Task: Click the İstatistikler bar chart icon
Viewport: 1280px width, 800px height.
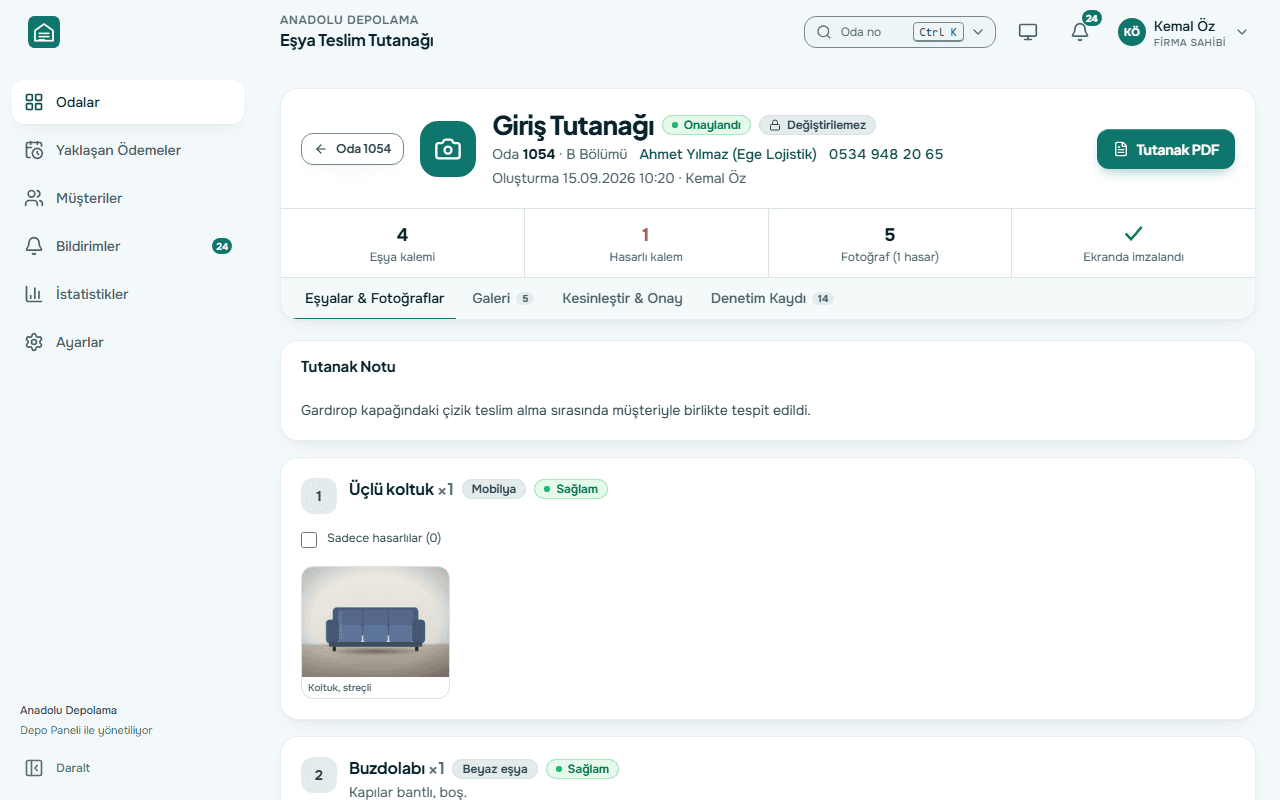Action: (x=34, y=294)
